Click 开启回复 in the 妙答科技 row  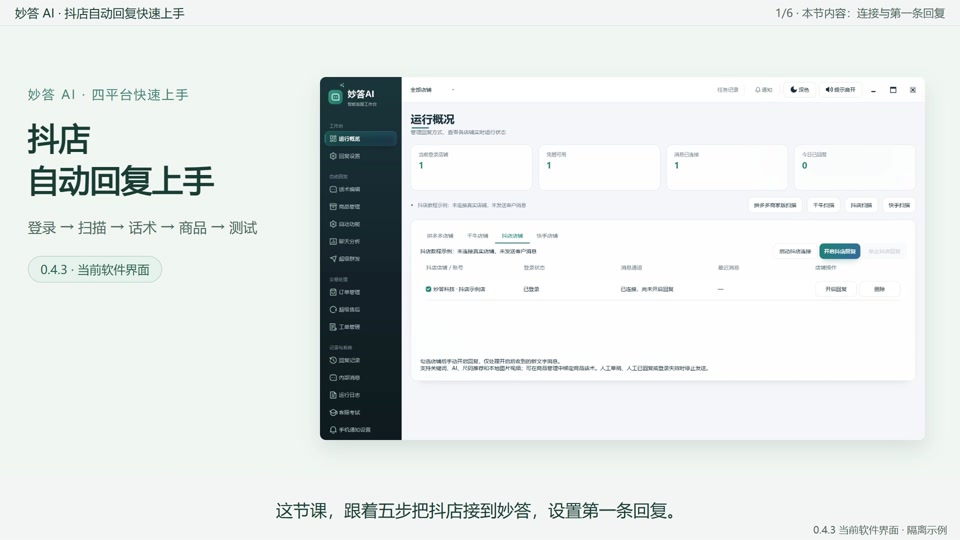click(x=836, y=289)
